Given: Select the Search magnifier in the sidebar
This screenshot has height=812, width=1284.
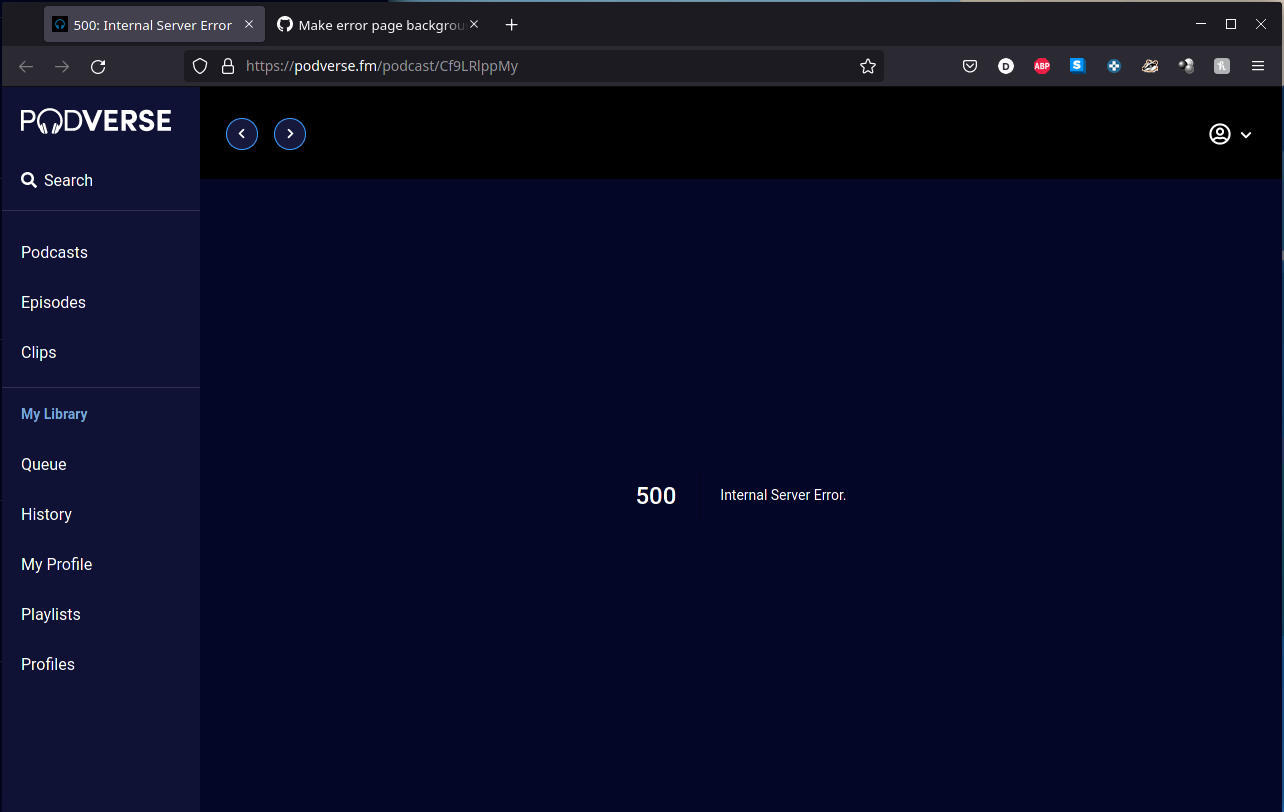Looking at the screenshot, I should (28, 180).
